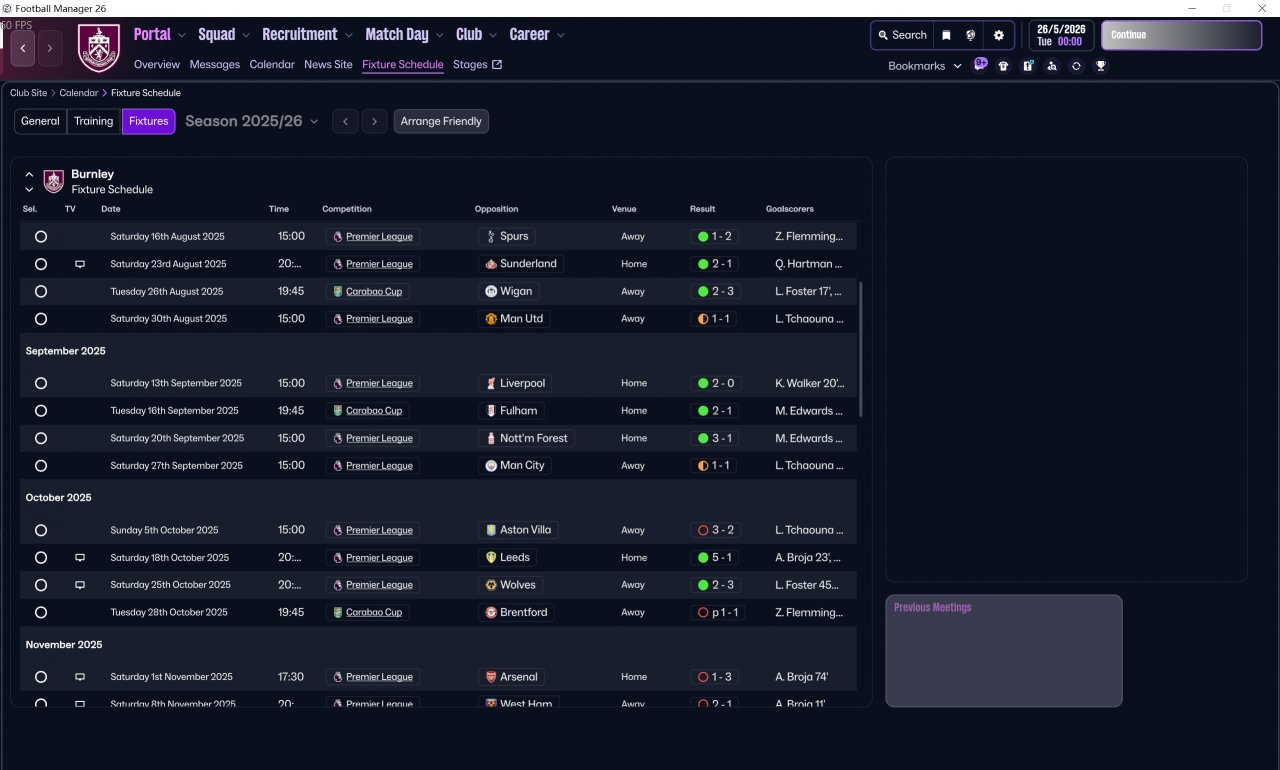Open the Messages sub-menu item
The image size is (1280, 770).
[x=215, y=64]
